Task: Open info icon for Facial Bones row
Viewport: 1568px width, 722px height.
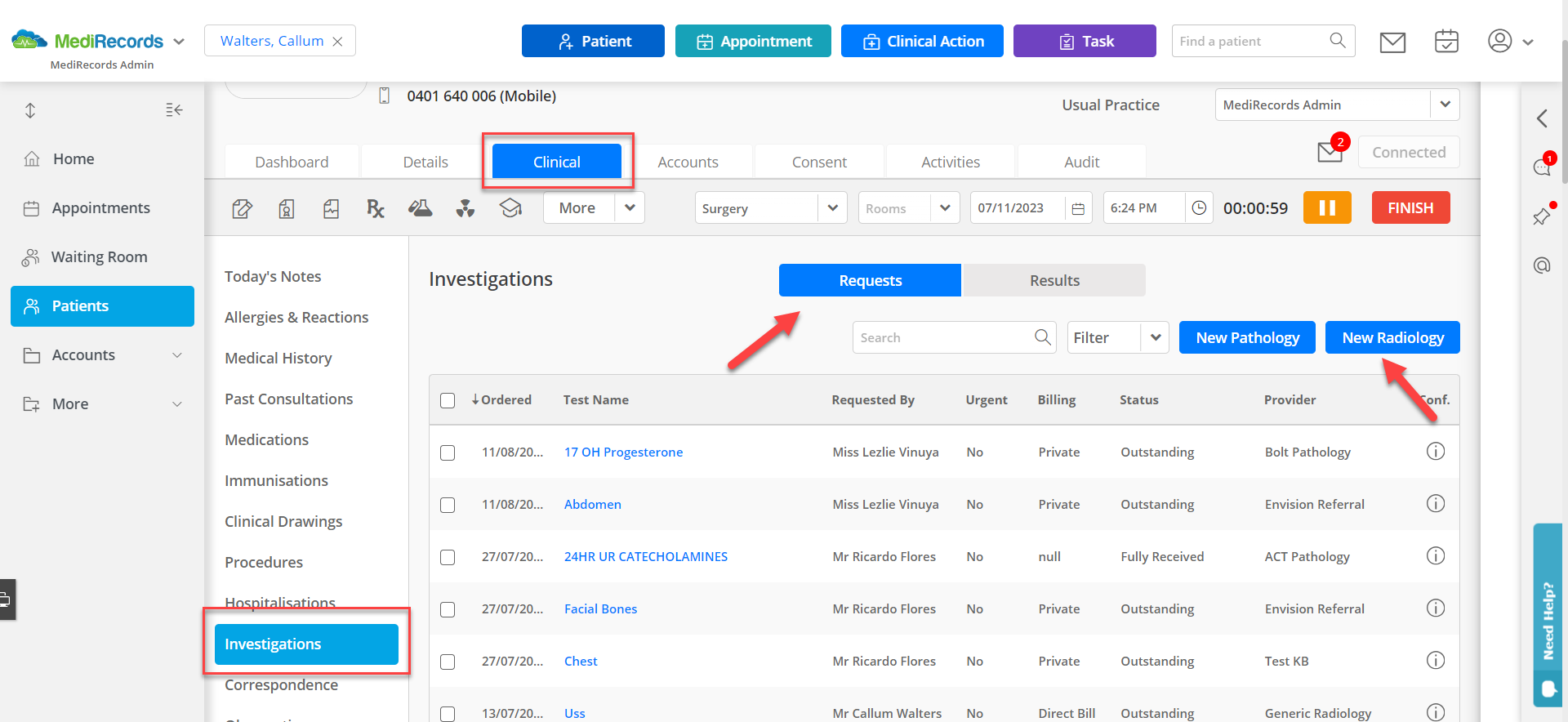Action: [1436, 608]
